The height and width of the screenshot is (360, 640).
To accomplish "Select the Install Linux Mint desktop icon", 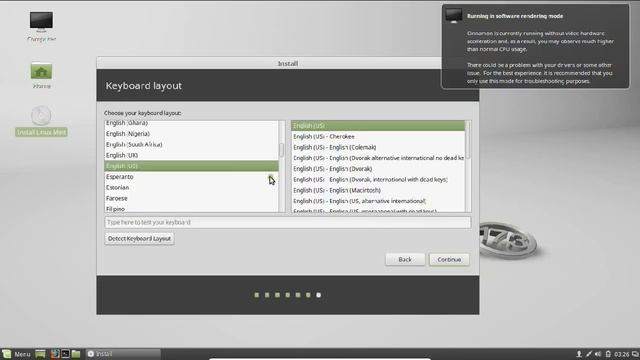I will pyautogui.click(x=41, y=121).
